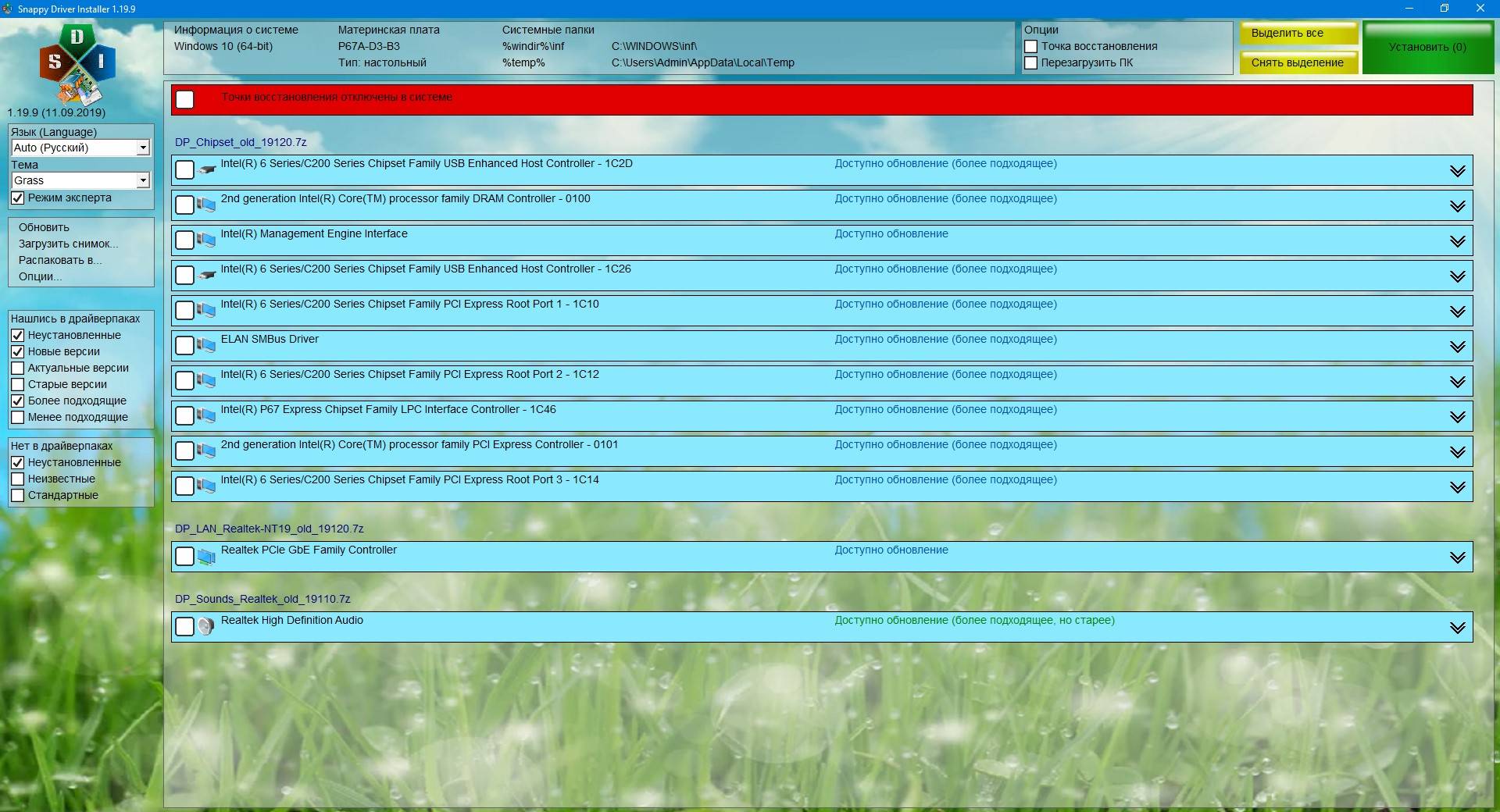Click USB device icon for Host Controller 1C2D
This screenshot has width=1500, height=812.
tap(207, 169)
